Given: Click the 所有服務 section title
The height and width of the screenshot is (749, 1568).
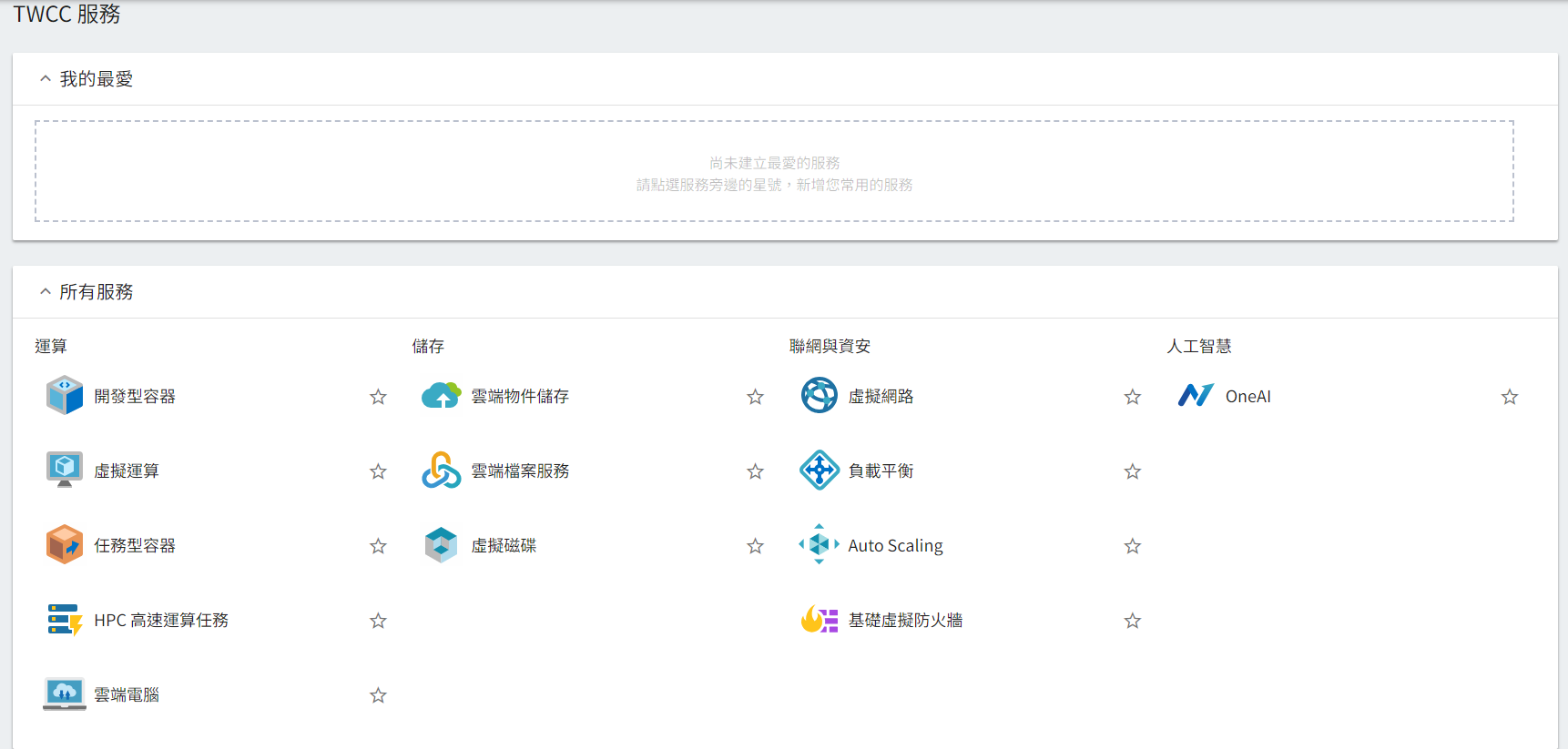Looking at the screenshot, I should pos(97,292).
